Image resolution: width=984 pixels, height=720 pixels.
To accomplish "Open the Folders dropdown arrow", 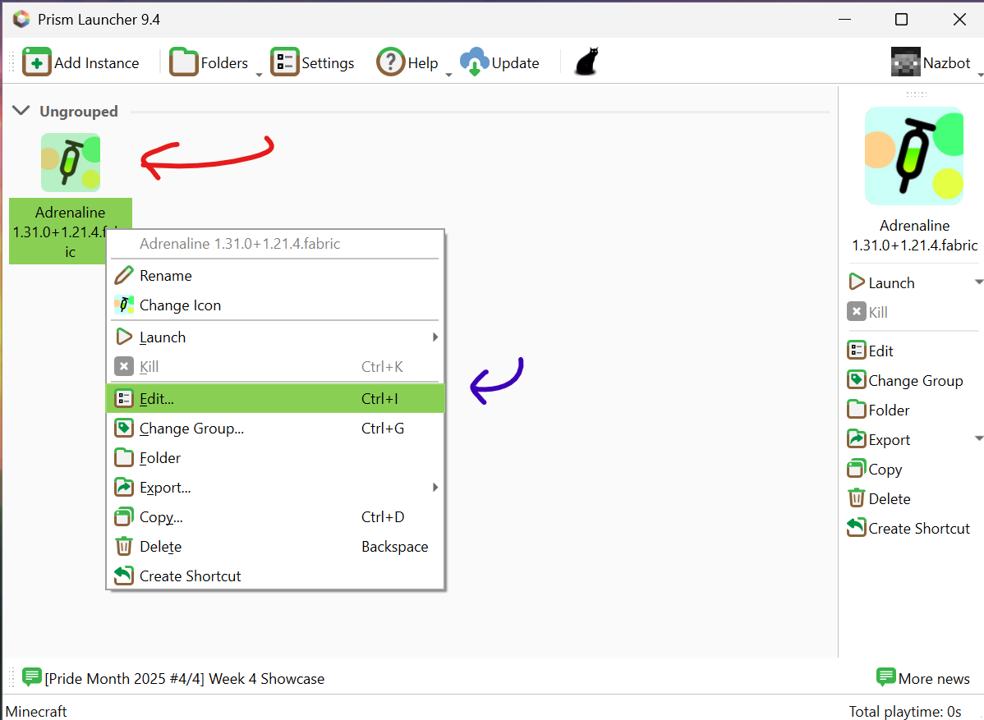I will click(259, 74).
